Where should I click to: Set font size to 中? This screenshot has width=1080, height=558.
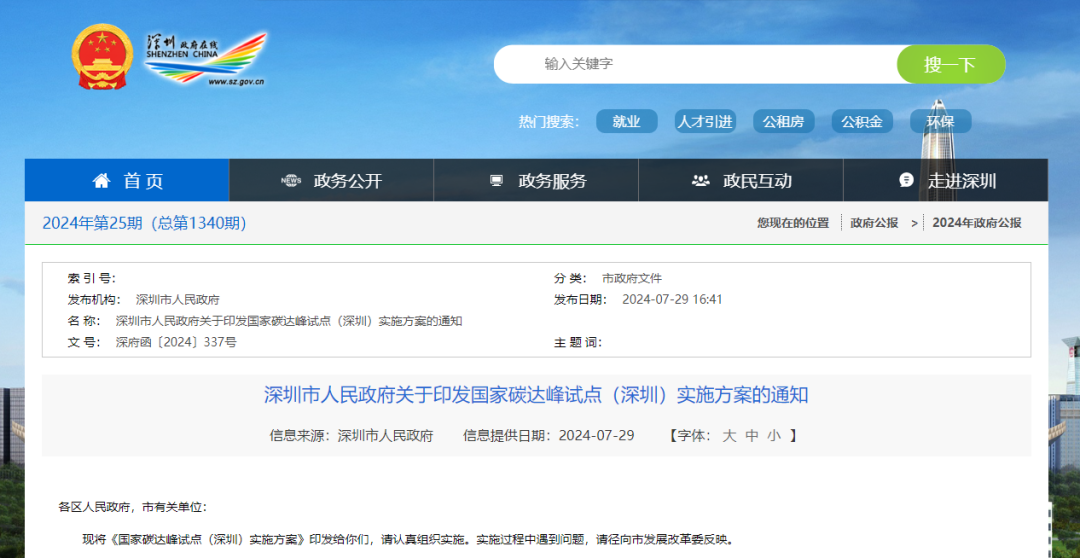(x=752, y=435)
